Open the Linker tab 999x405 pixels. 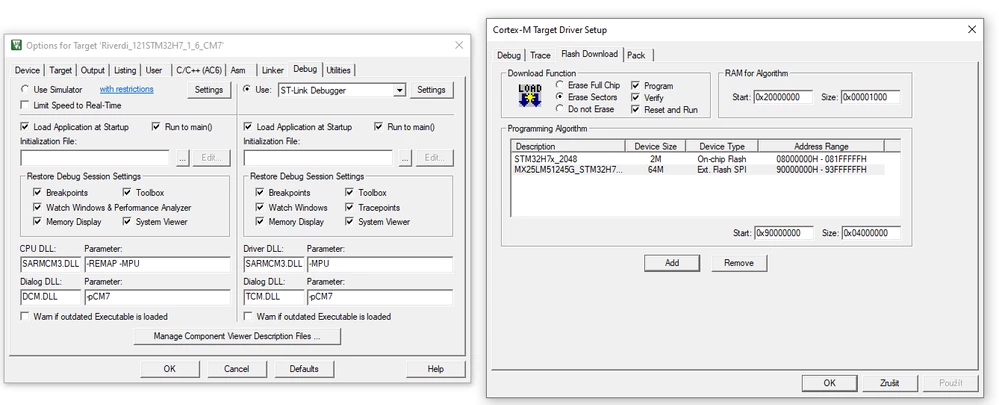tap(273, 70)
